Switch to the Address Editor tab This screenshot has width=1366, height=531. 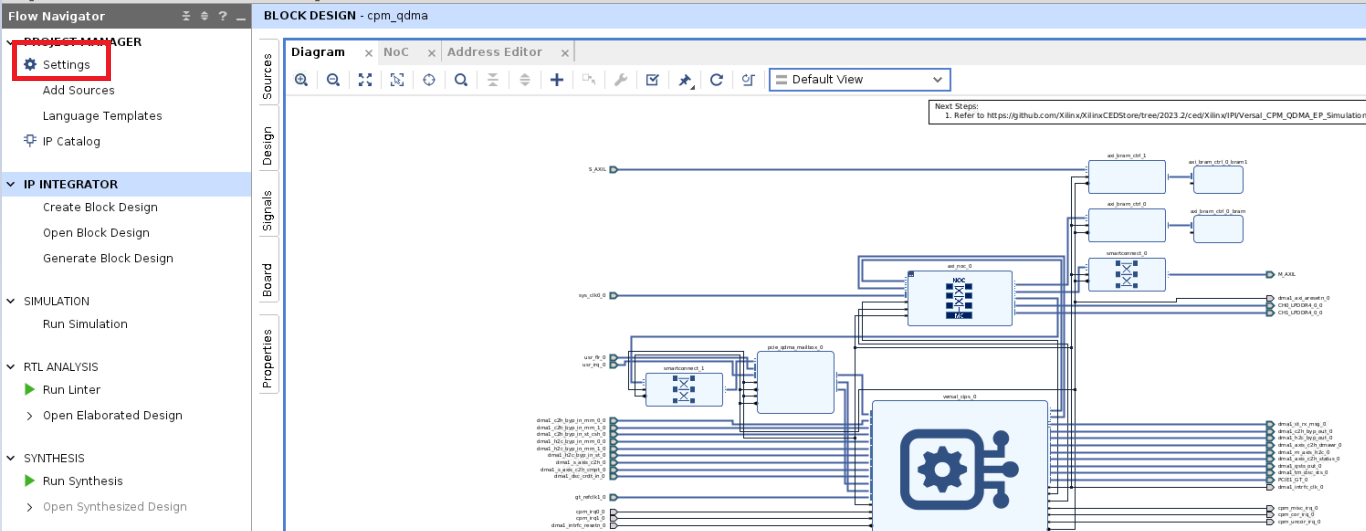(494, 52)
